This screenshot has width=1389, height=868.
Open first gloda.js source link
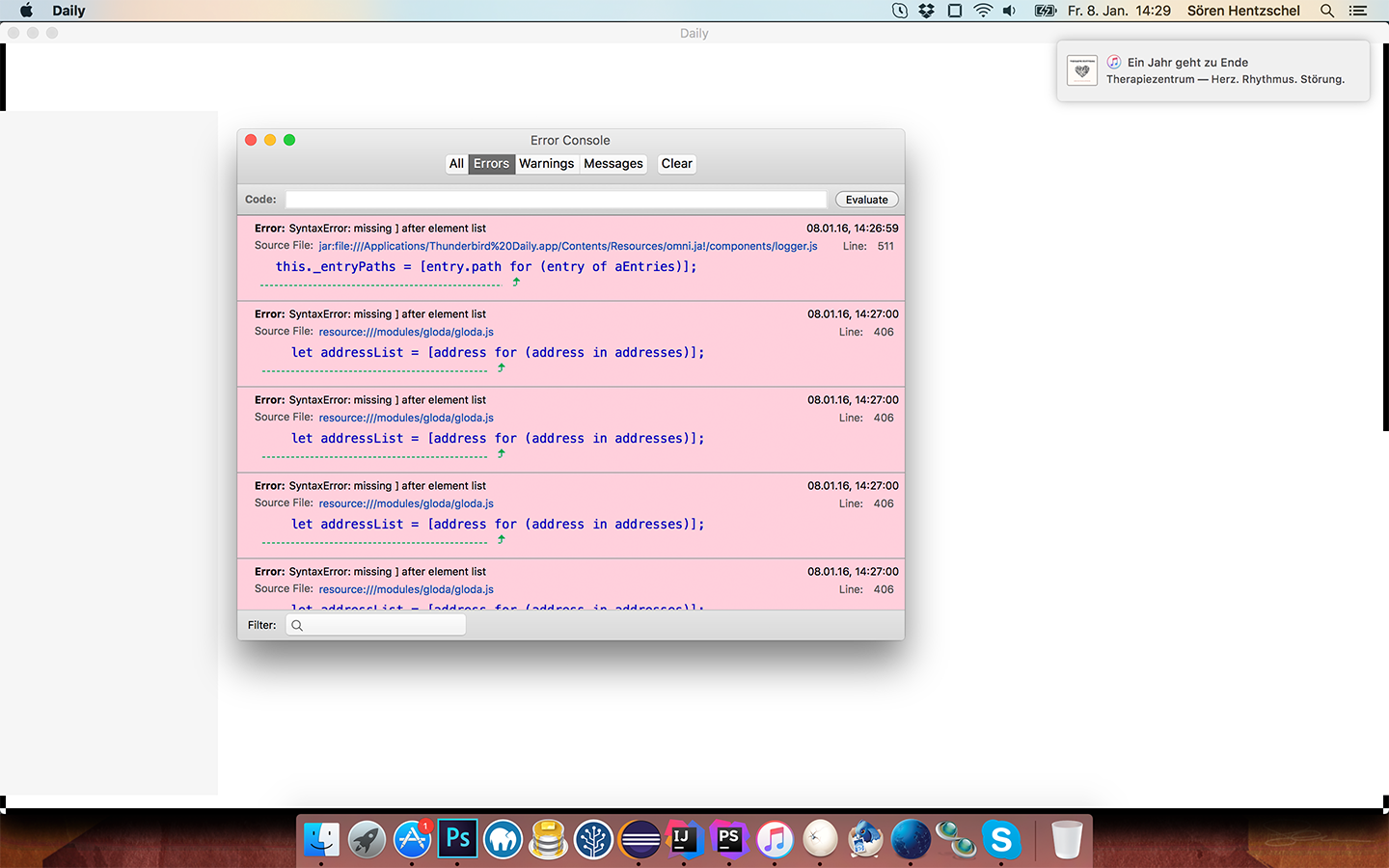click(x=406, y=332)
